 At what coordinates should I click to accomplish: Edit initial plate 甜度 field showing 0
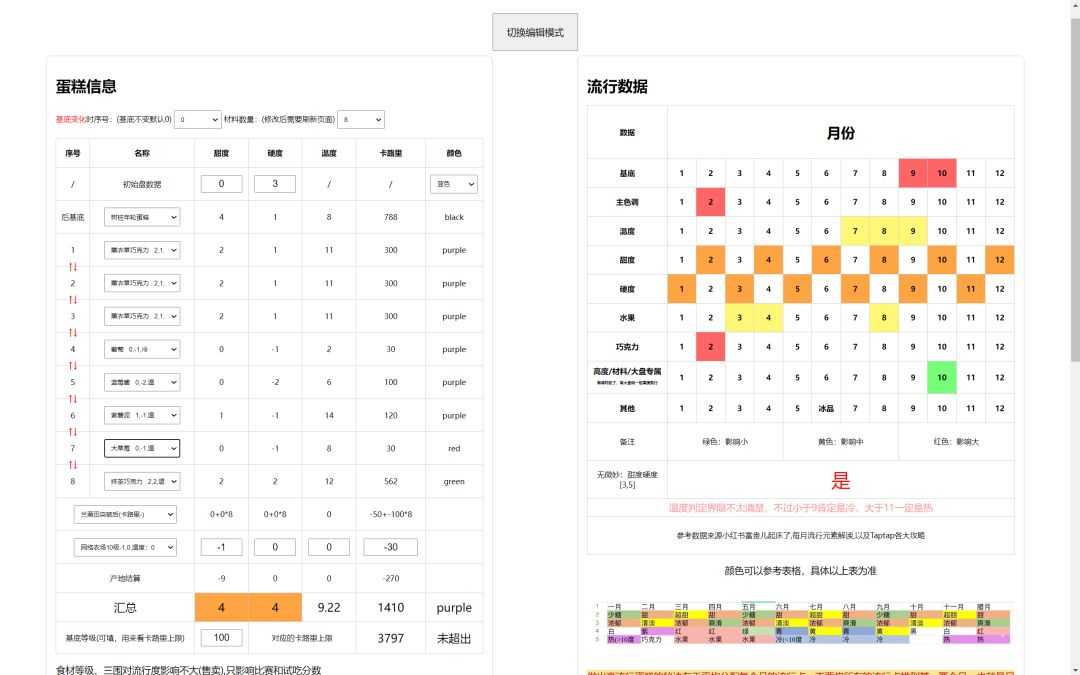click(x=221, y=184)
